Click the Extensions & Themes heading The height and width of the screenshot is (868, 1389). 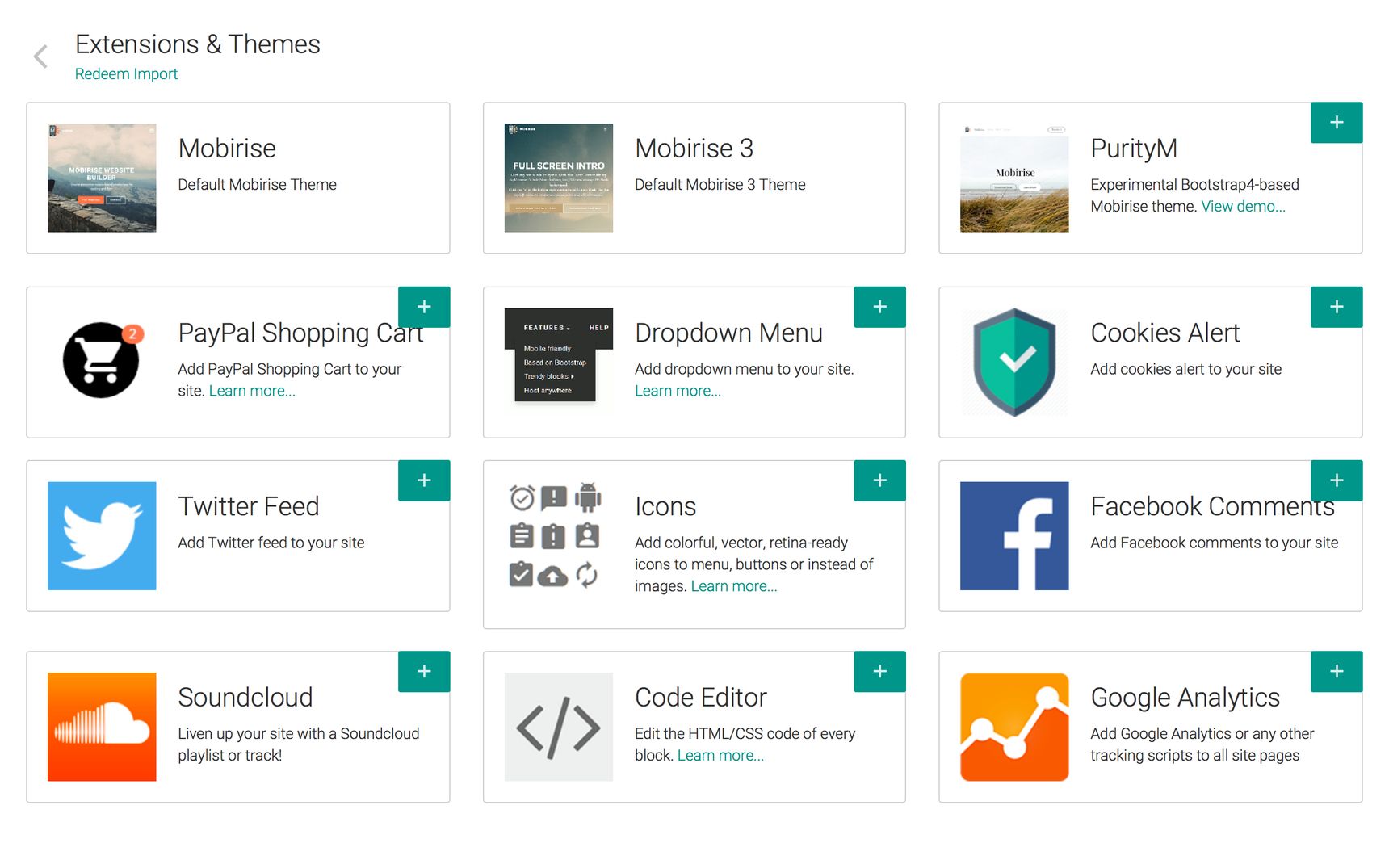click(198, 44)
